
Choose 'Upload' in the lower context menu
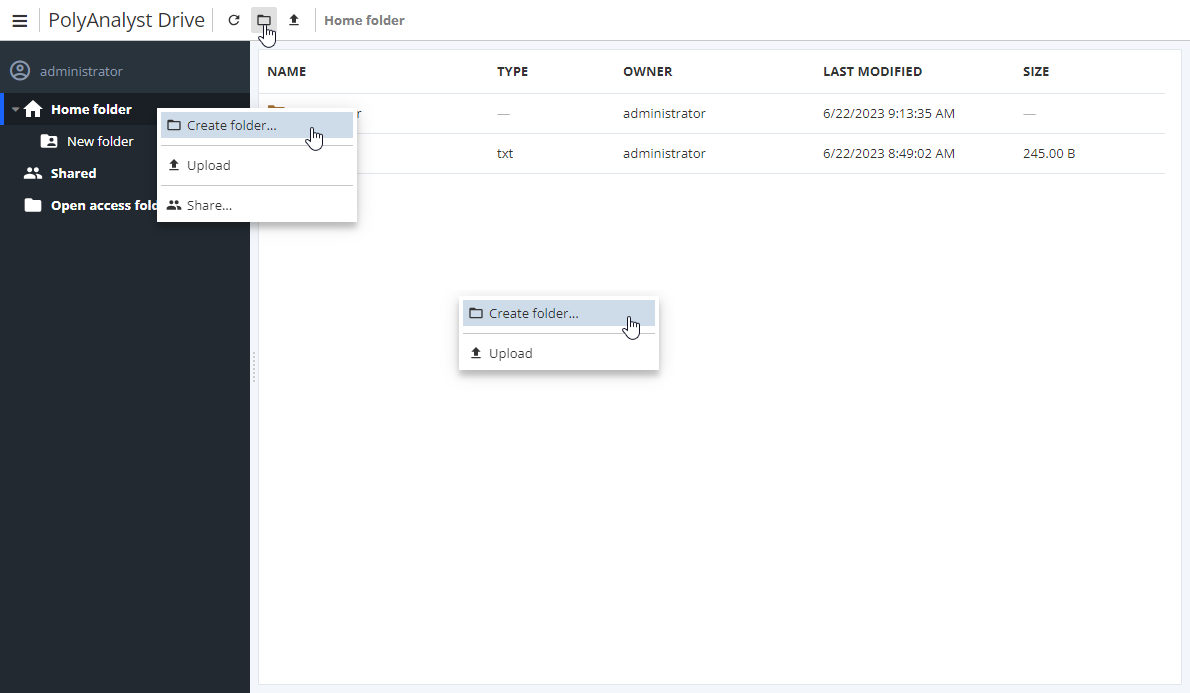510,353
